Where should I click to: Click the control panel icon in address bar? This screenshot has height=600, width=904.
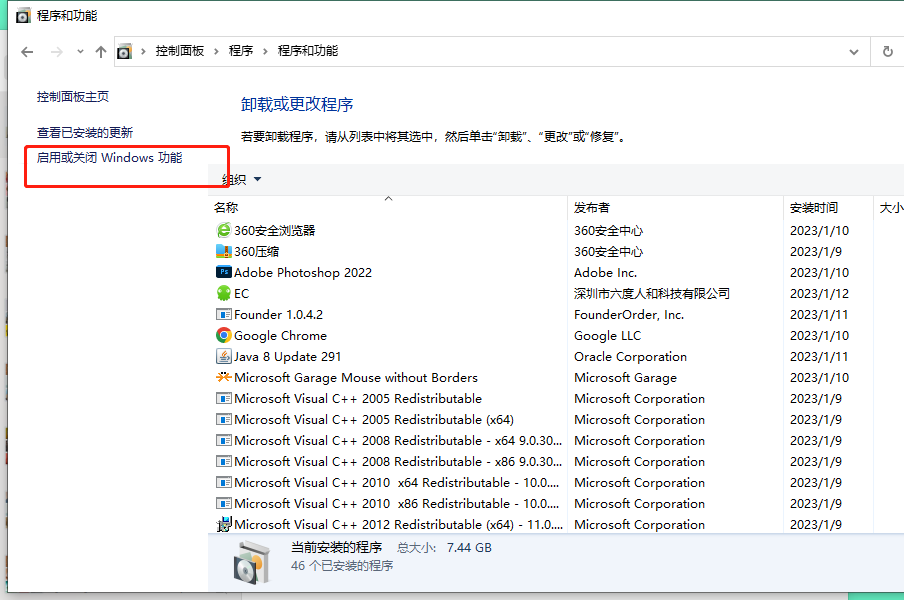point(125,52)
